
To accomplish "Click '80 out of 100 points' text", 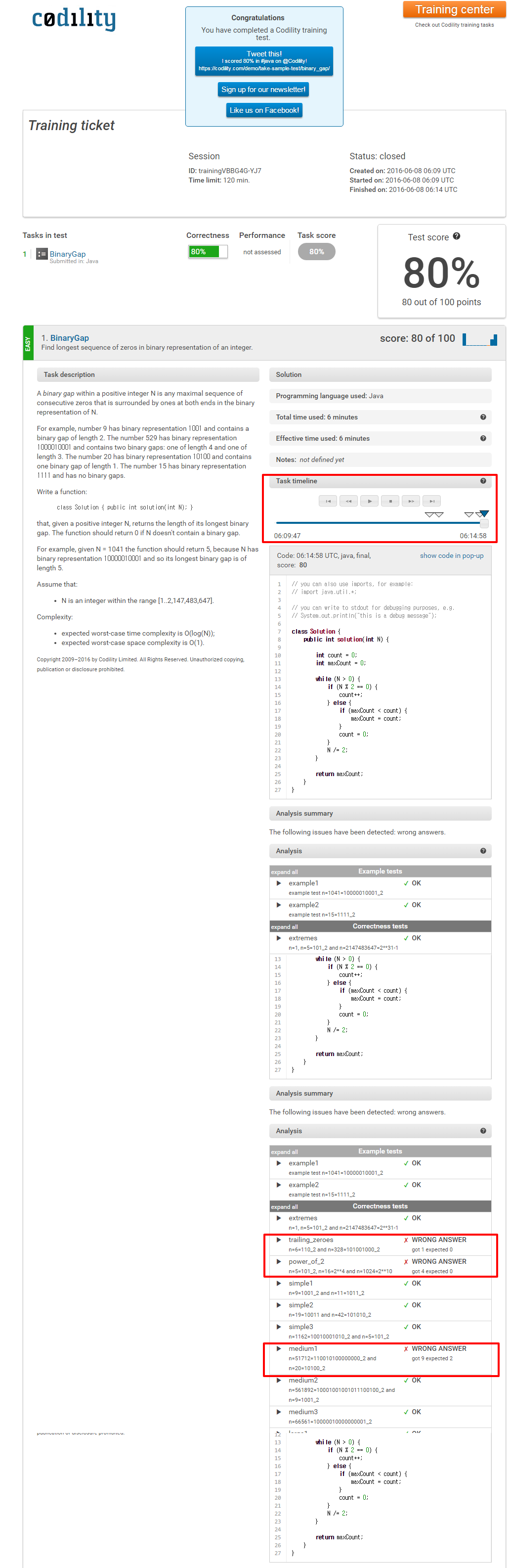I will [x=442, y=303].
